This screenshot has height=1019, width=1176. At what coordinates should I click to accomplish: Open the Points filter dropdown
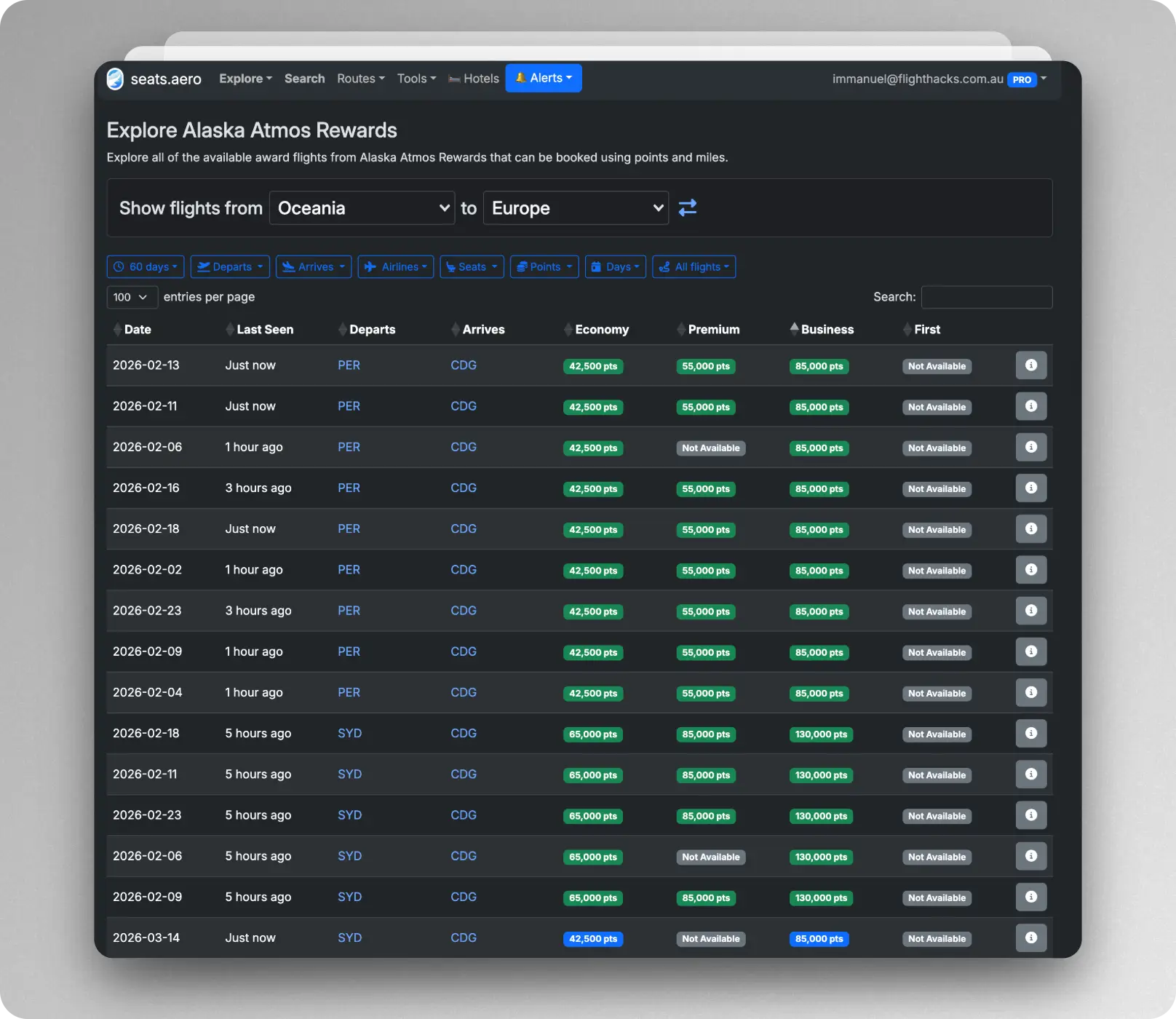pyautogui.click(x=544, y=267)
